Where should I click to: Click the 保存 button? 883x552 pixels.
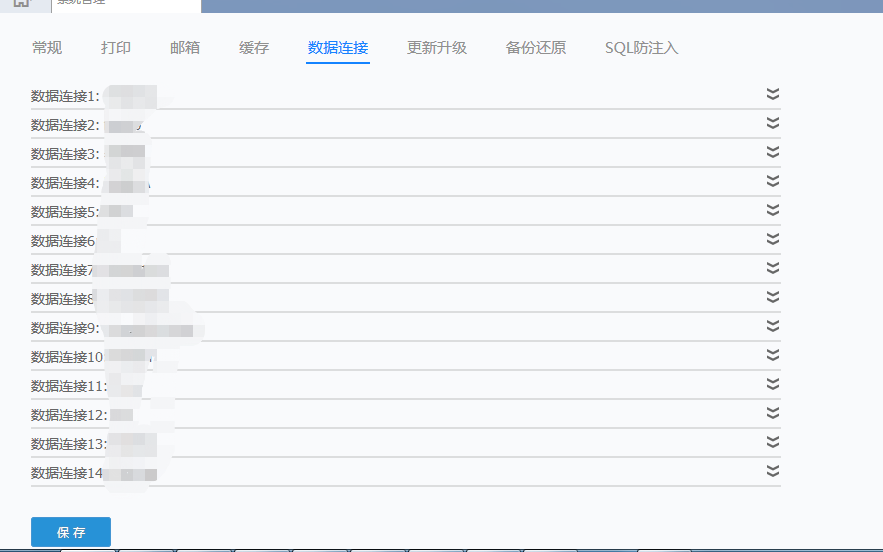71,532
